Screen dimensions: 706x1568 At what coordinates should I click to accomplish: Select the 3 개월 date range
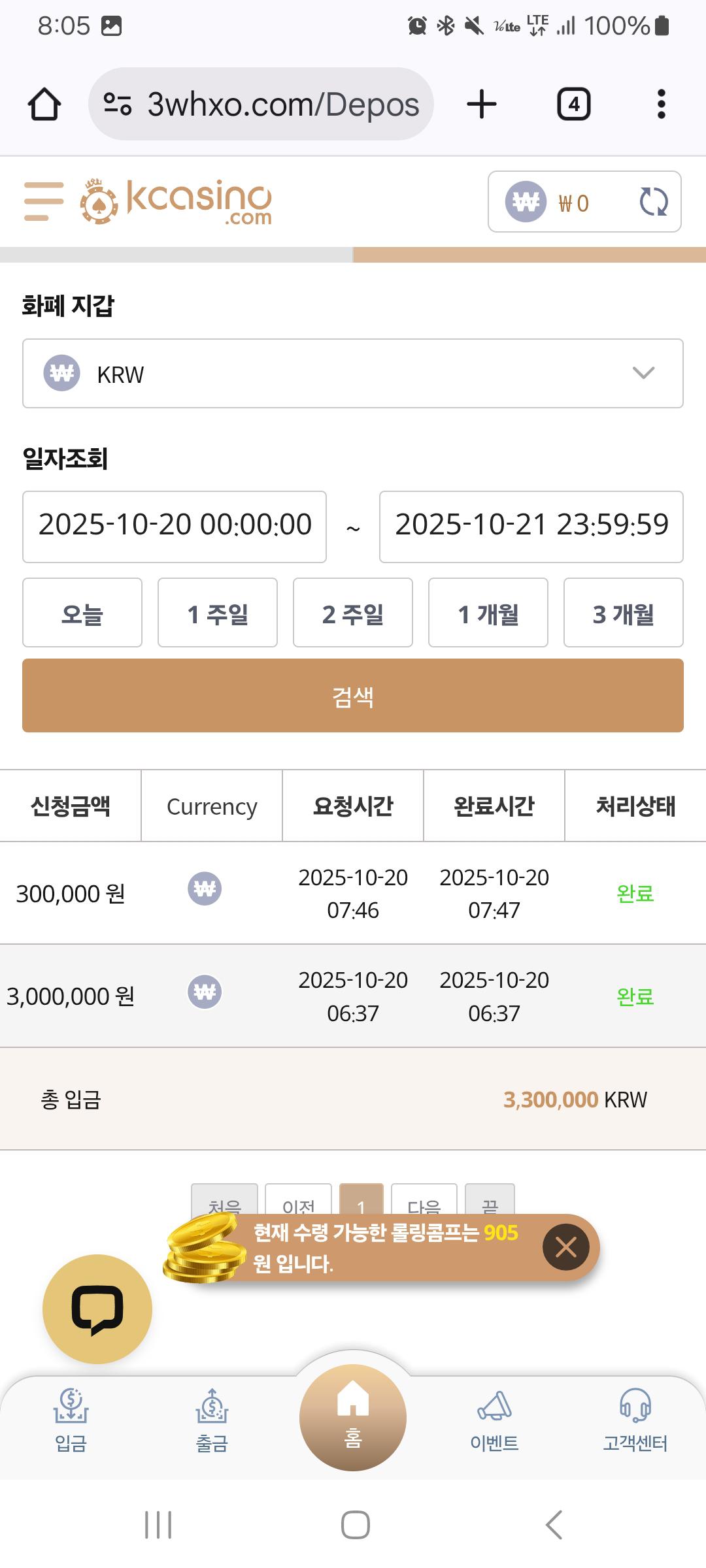coord(624,613)
